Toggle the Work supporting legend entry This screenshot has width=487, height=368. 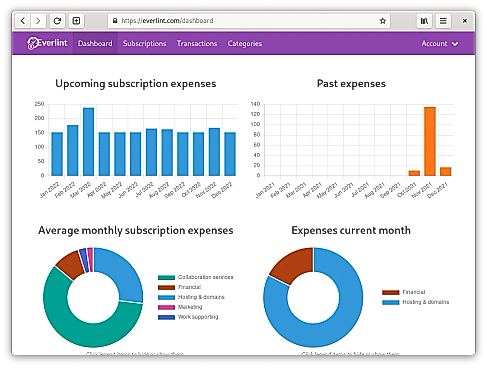pos(188,317)
